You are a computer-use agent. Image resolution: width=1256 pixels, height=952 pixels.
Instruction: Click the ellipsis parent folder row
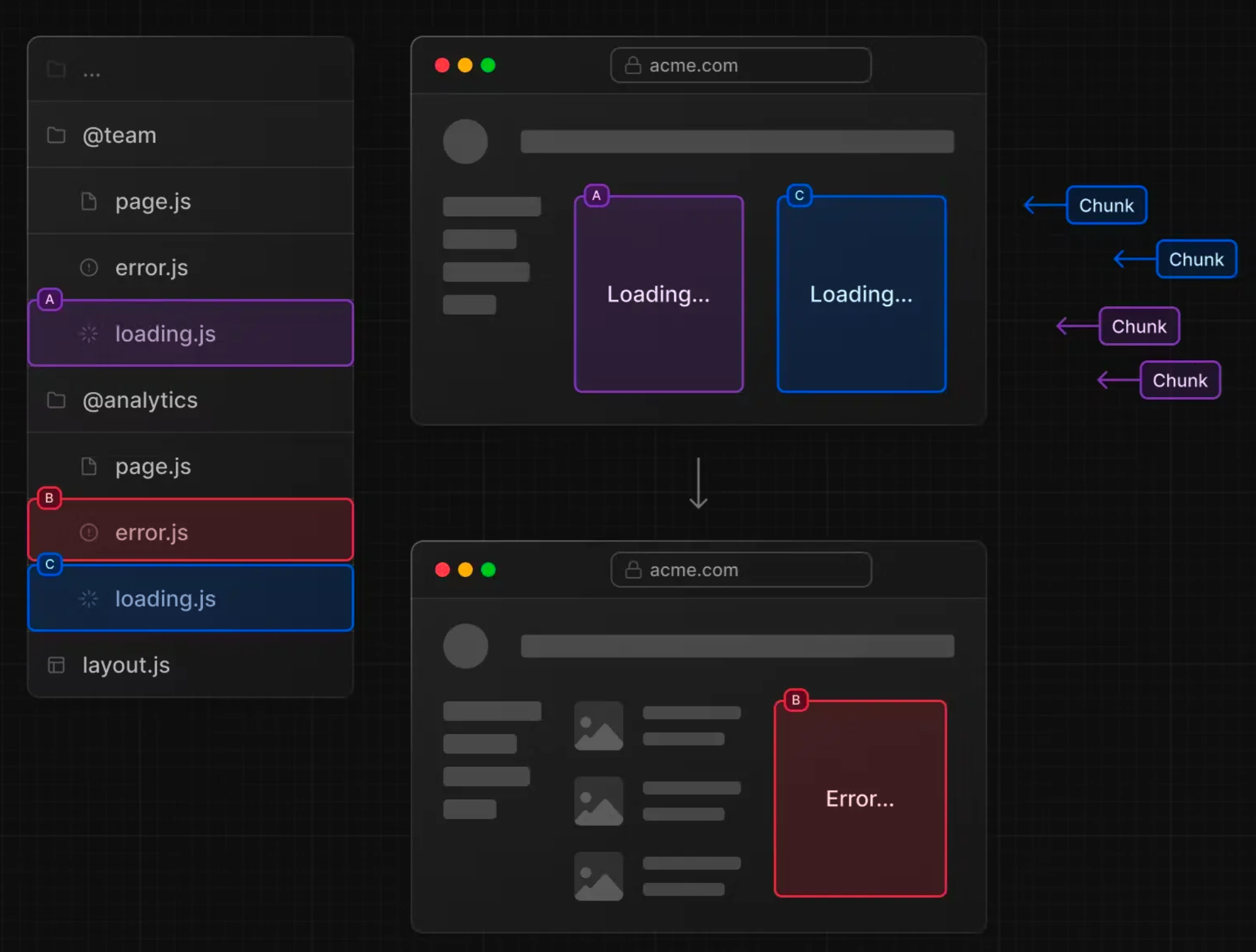[x=191, y=69]
